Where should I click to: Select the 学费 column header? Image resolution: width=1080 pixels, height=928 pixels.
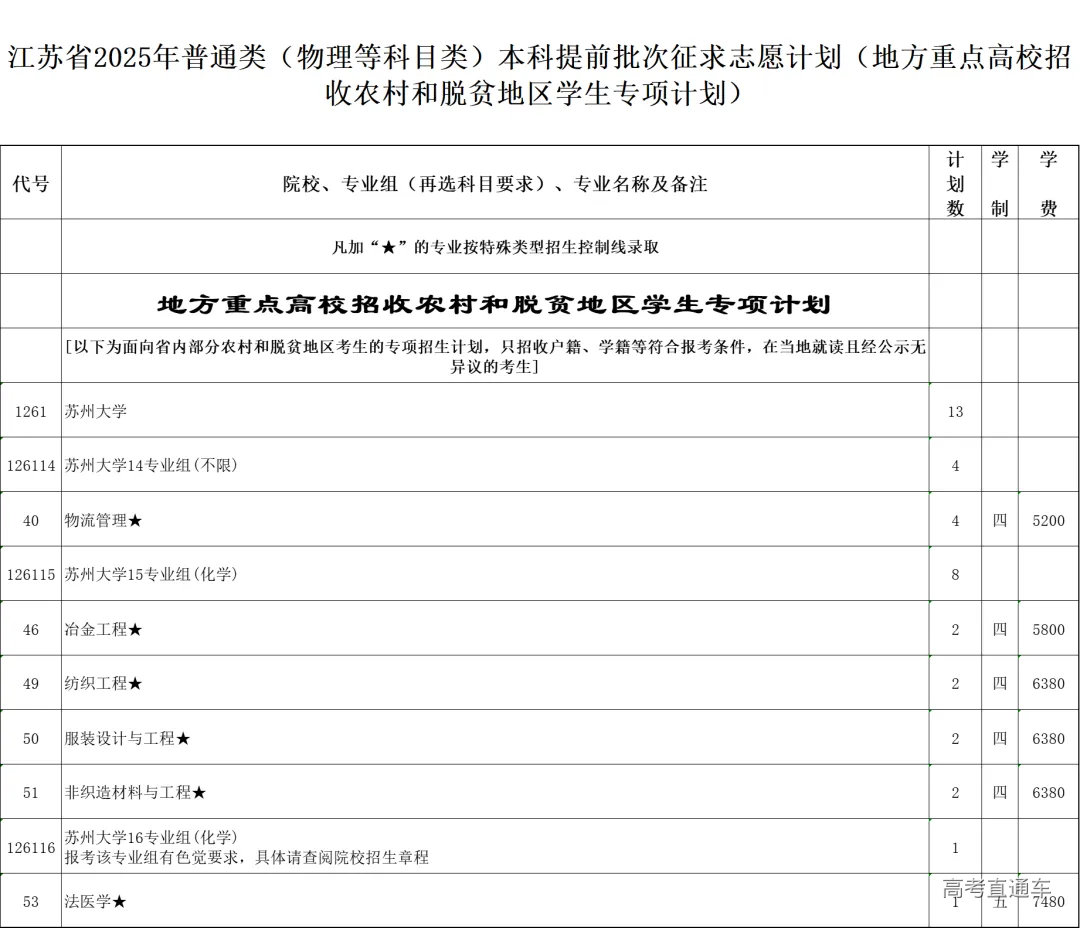point(1048,183)
